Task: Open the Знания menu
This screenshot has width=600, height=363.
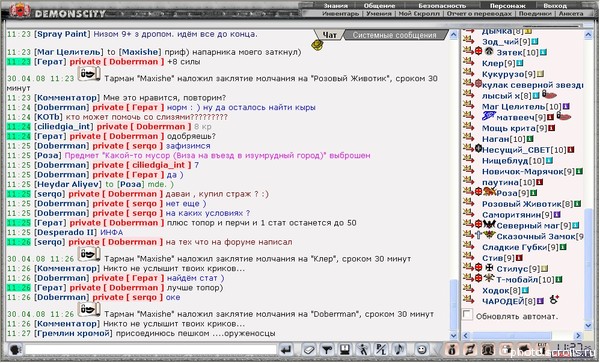Action: pyautogui.click(x=336, y=5)
